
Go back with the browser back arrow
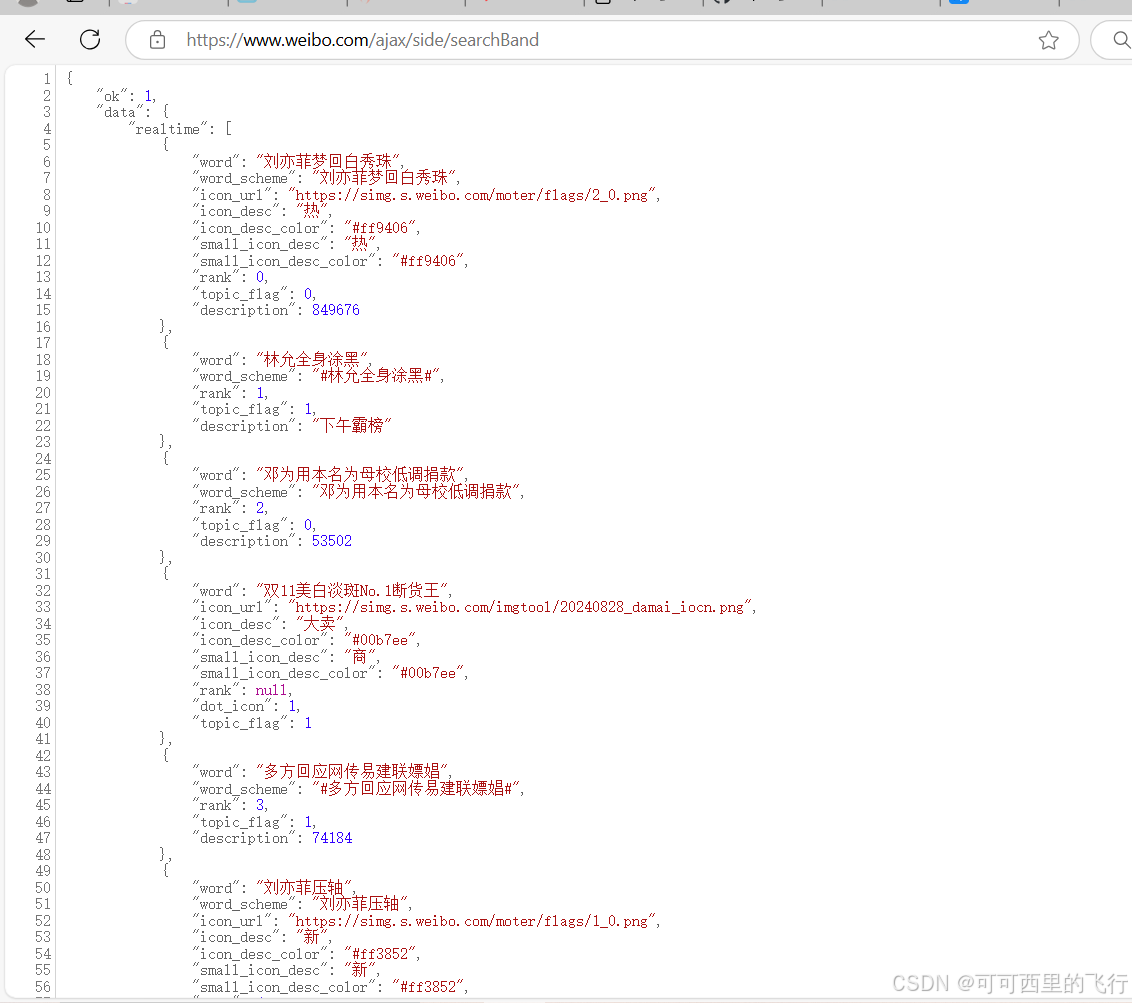tap(35, 40)
